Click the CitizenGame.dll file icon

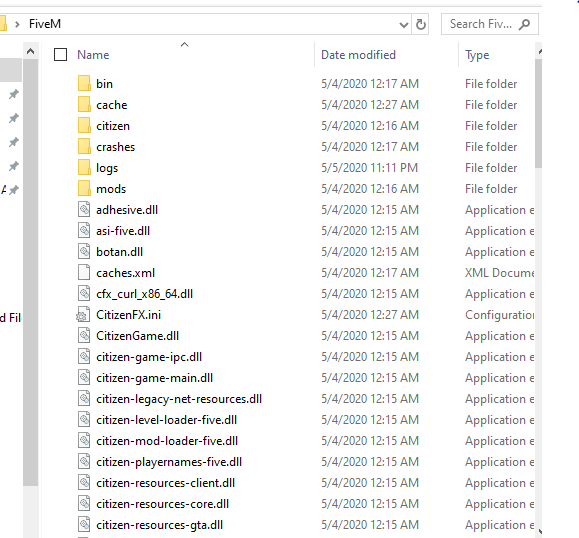[x=84, y=336]
